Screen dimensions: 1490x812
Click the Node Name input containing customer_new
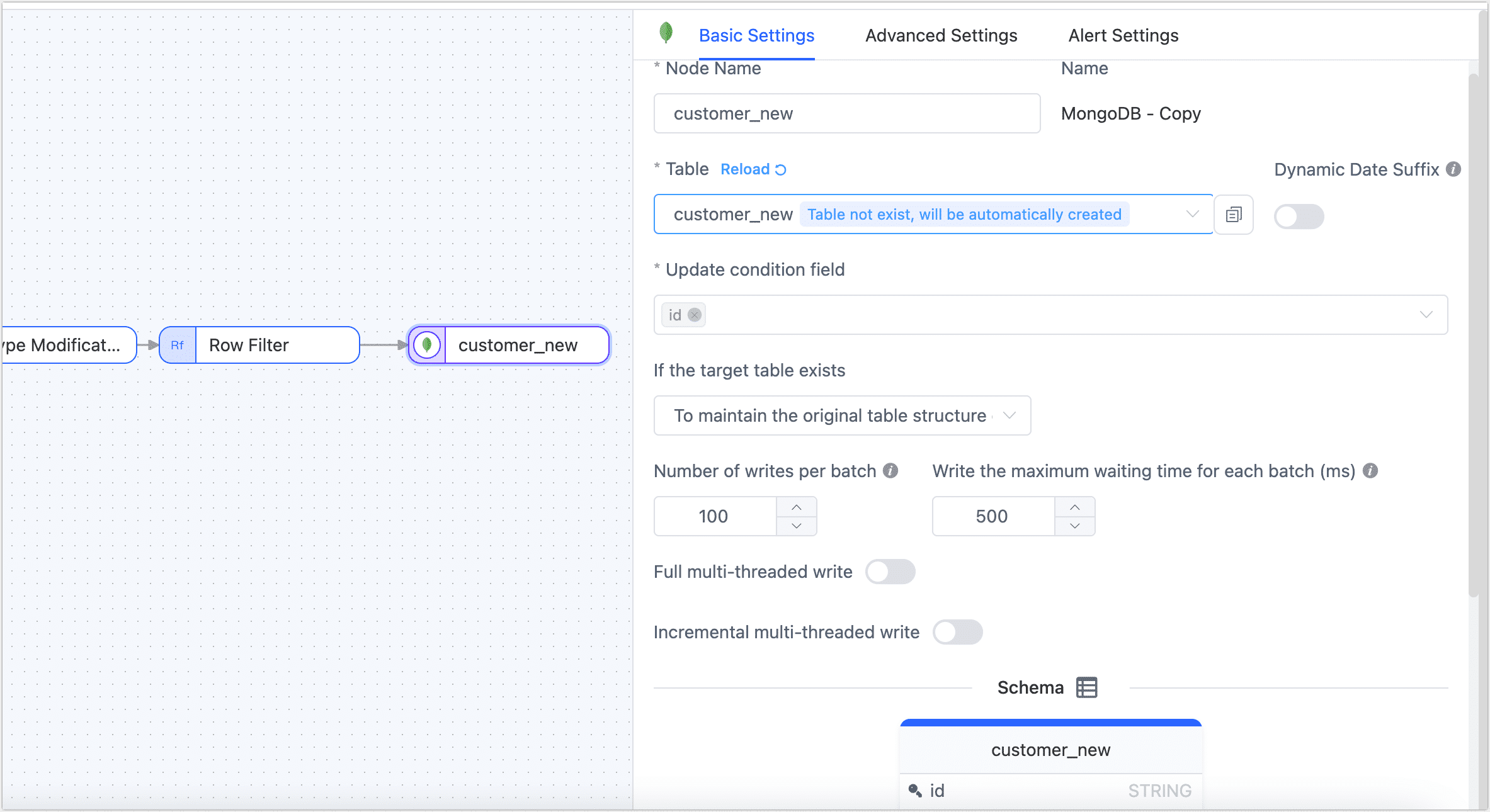[846, 113]
